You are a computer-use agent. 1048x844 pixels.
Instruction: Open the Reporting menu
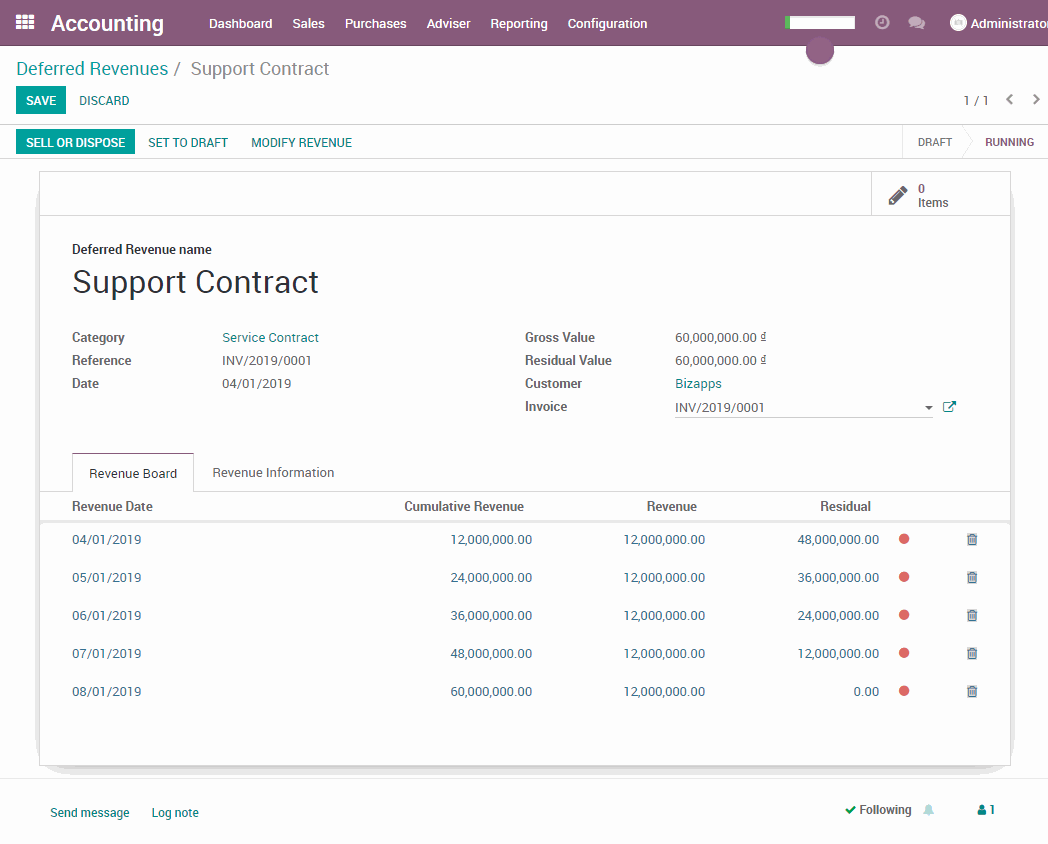click(x=518, y=23)
